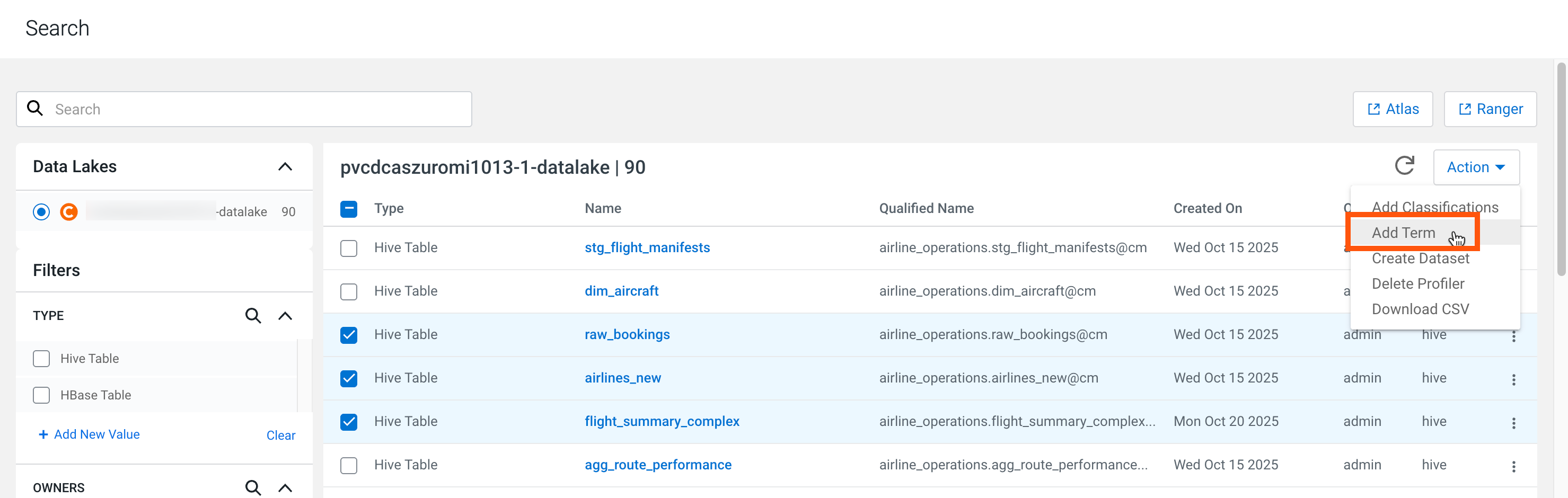Click into the Search input field

coord(256,110)
